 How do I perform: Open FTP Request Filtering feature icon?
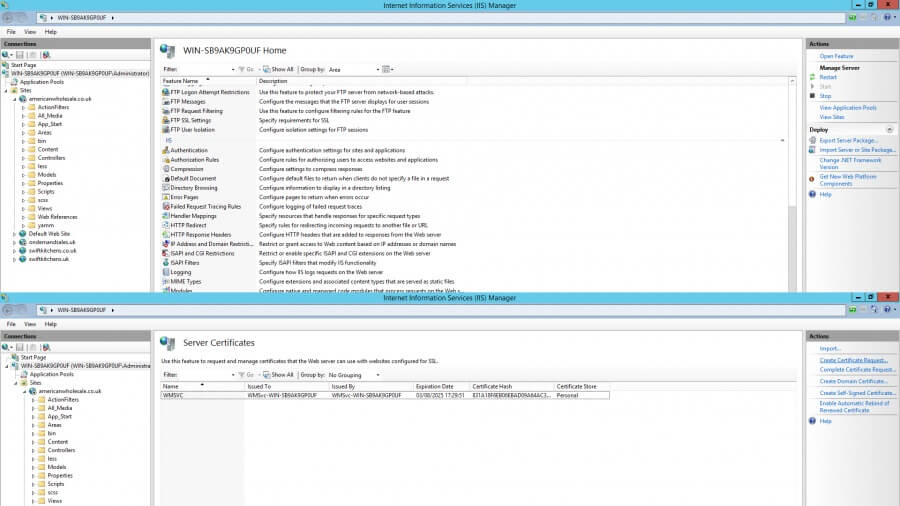click(166, 111)
